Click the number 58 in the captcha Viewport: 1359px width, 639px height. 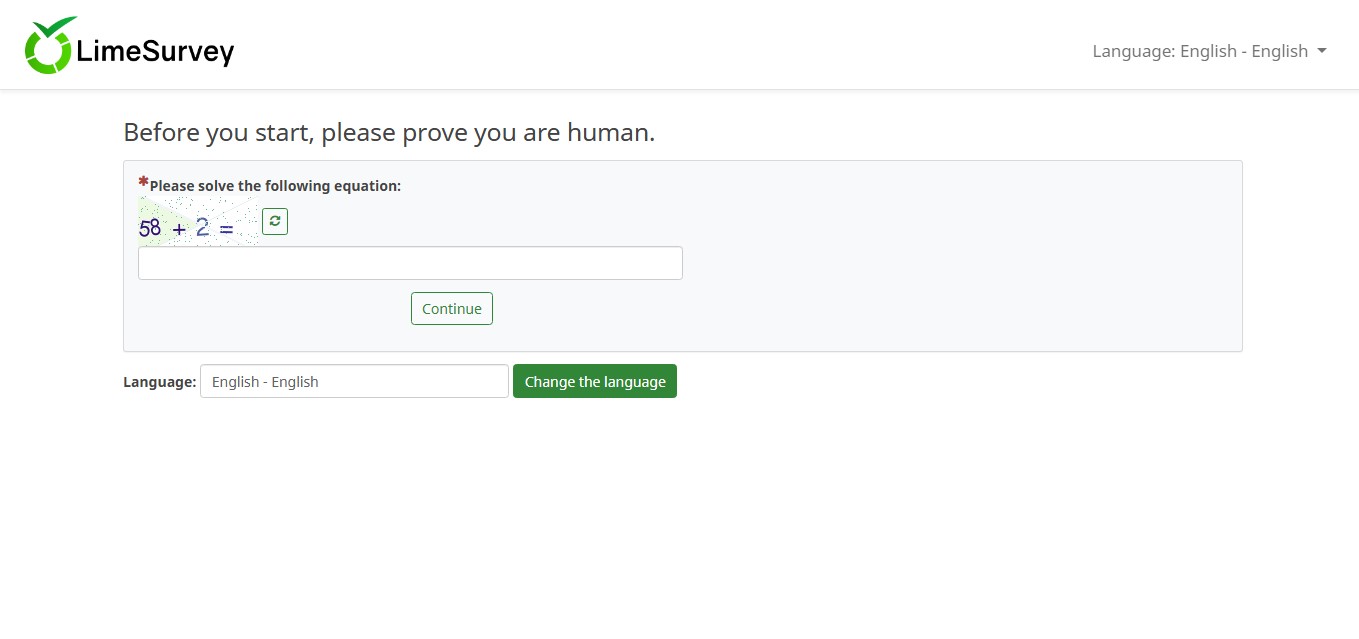coord(150,228)
